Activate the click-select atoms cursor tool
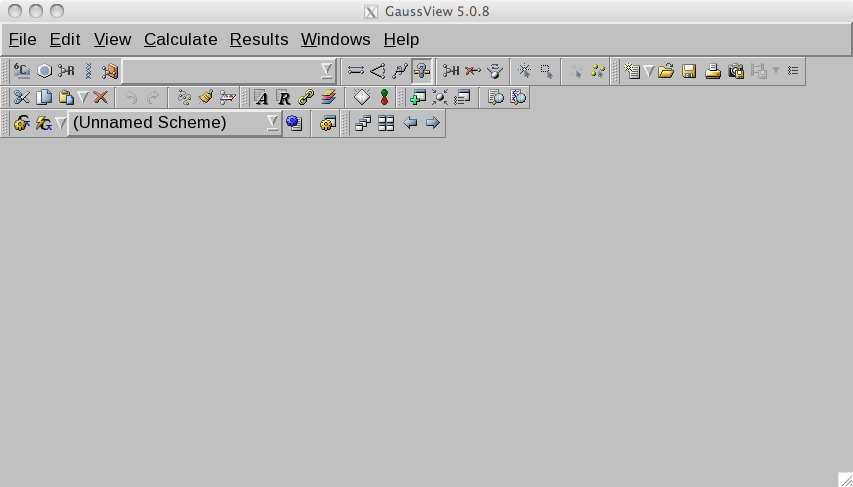The width and height of the screenshot is (853, 487). 524,71
